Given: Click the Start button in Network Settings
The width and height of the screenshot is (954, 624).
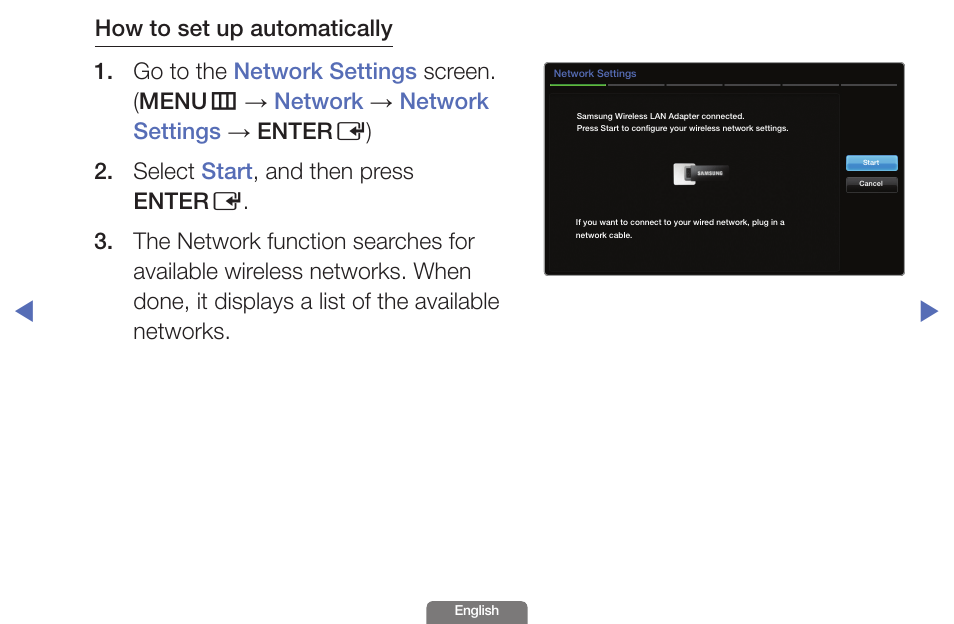Looking at the screenshot, I should (x=871, y=162).
